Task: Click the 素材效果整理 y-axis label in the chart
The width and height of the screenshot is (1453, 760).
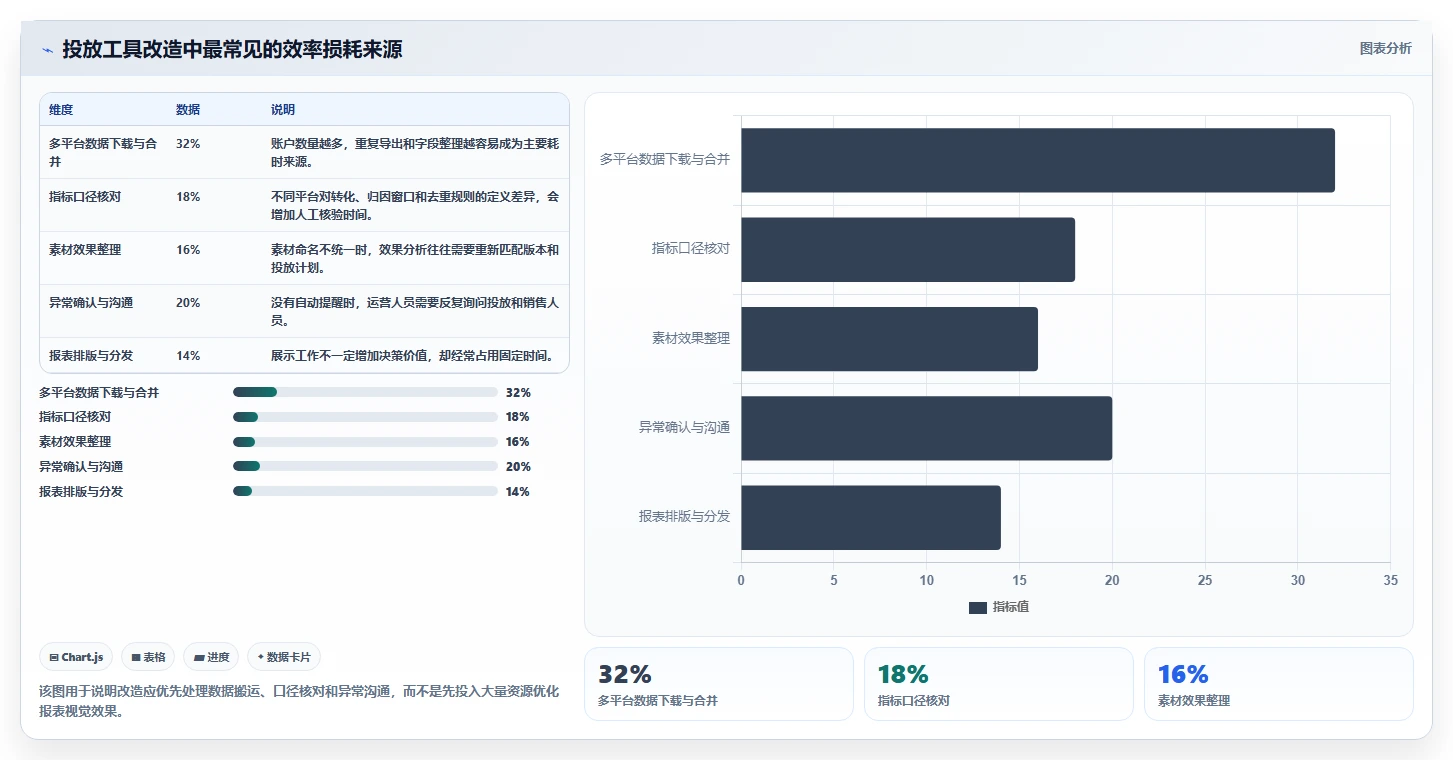Action: [x=691, y=338]
